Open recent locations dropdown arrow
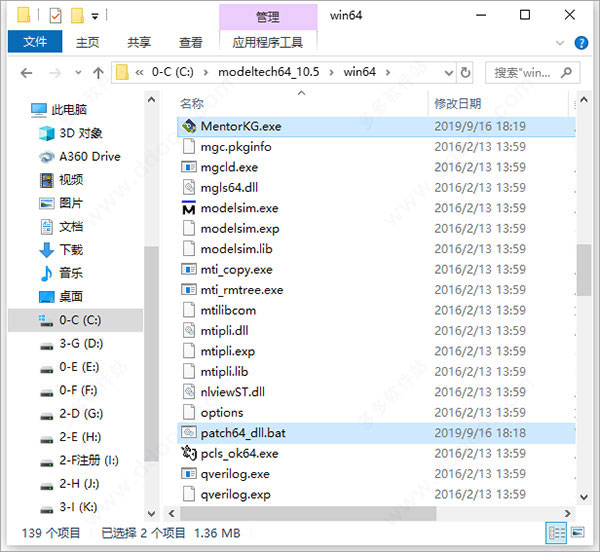 78,72
